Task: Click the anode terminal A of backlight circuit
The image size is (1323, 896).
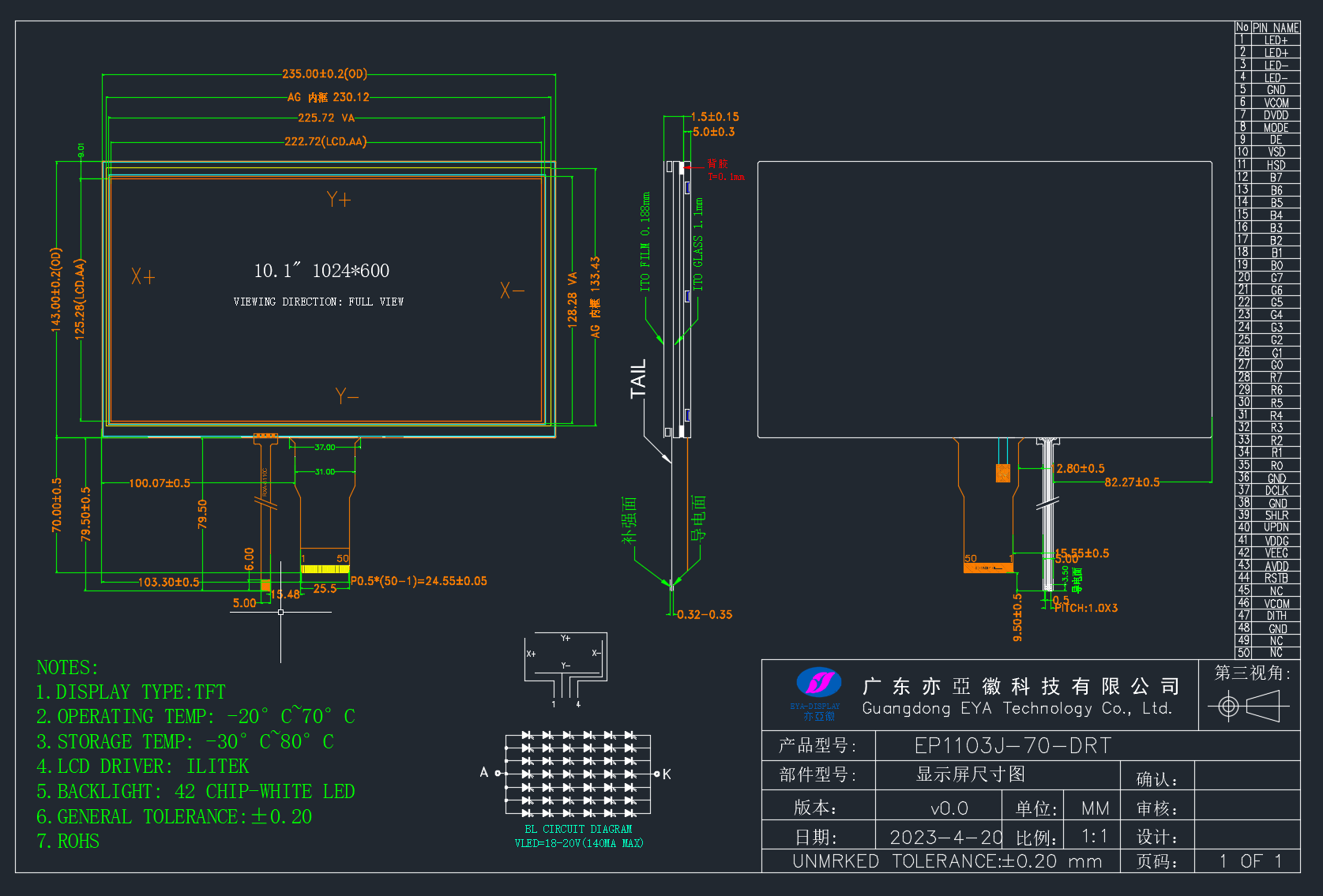Action: tap(484, 772)
